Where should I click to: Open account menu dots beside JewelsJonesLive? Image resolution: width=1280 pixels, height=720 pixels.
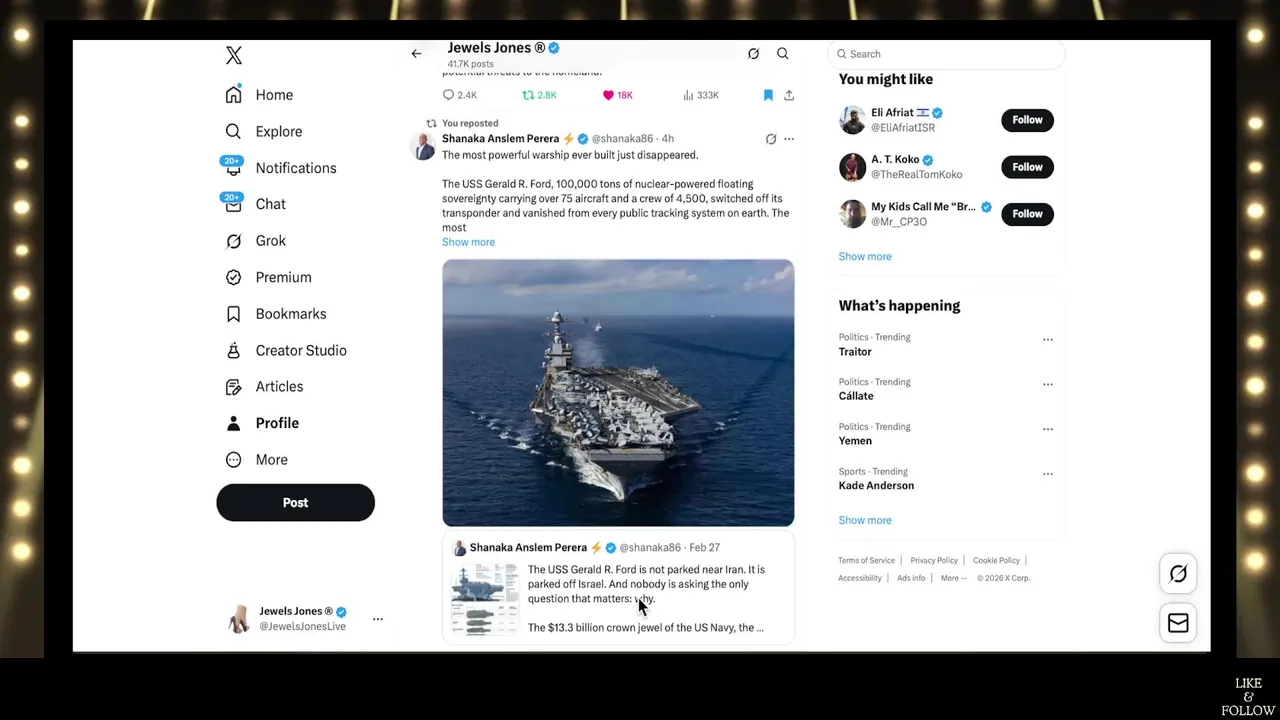(x=378, y=619)
